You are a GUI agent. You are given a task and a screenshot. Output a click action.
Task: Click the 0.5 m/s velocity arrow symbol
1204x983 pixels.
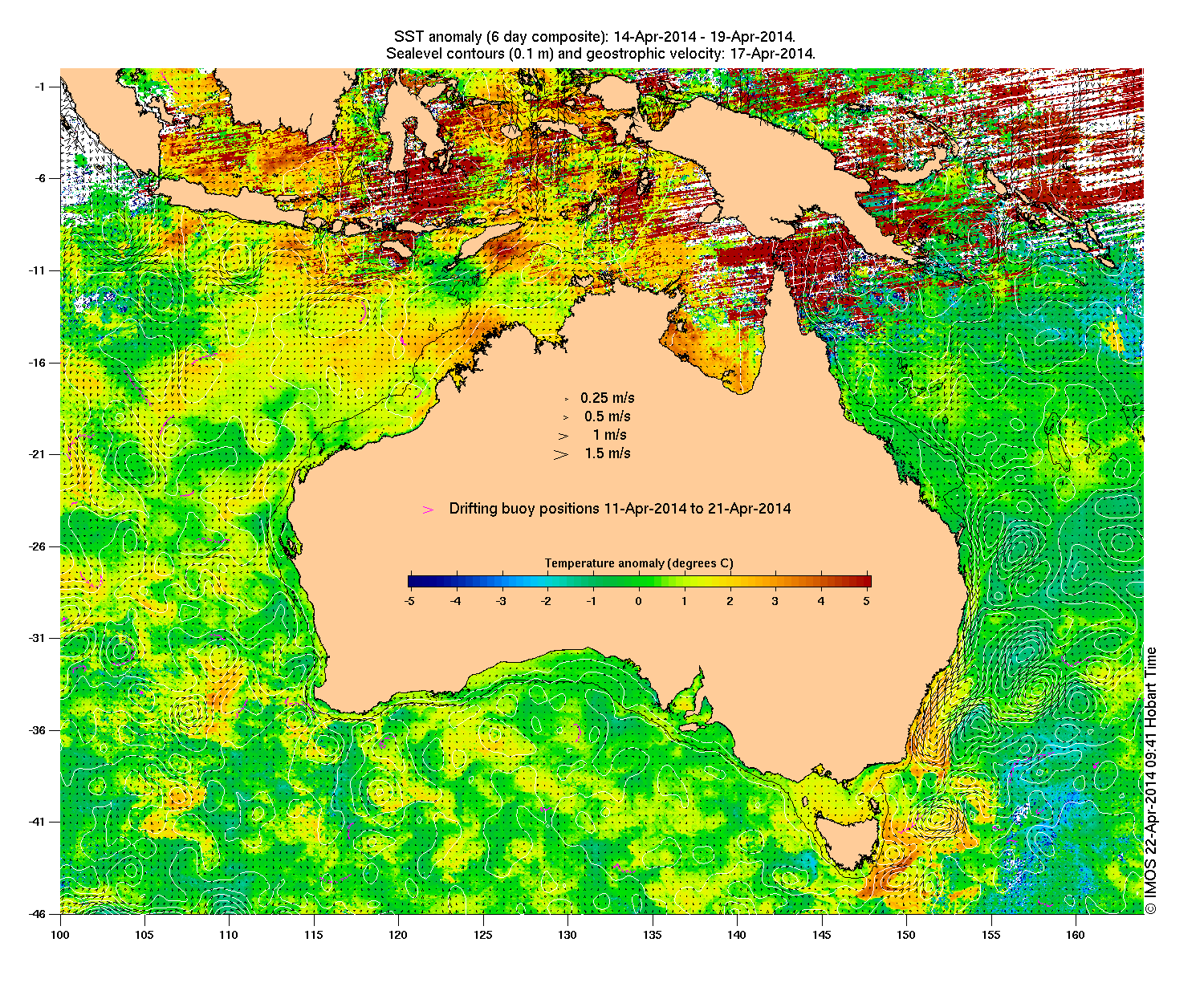[x=565, y=417]
